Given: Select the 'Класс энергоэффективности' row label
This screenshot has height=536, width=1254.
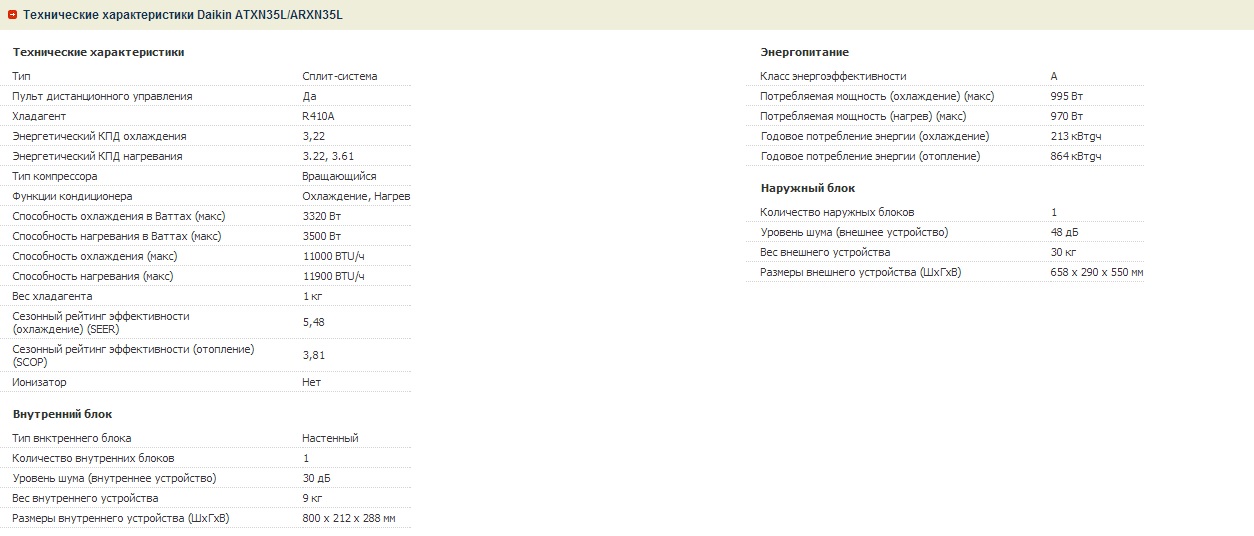Looking at the screenshot, I should (x=833, y=76).
